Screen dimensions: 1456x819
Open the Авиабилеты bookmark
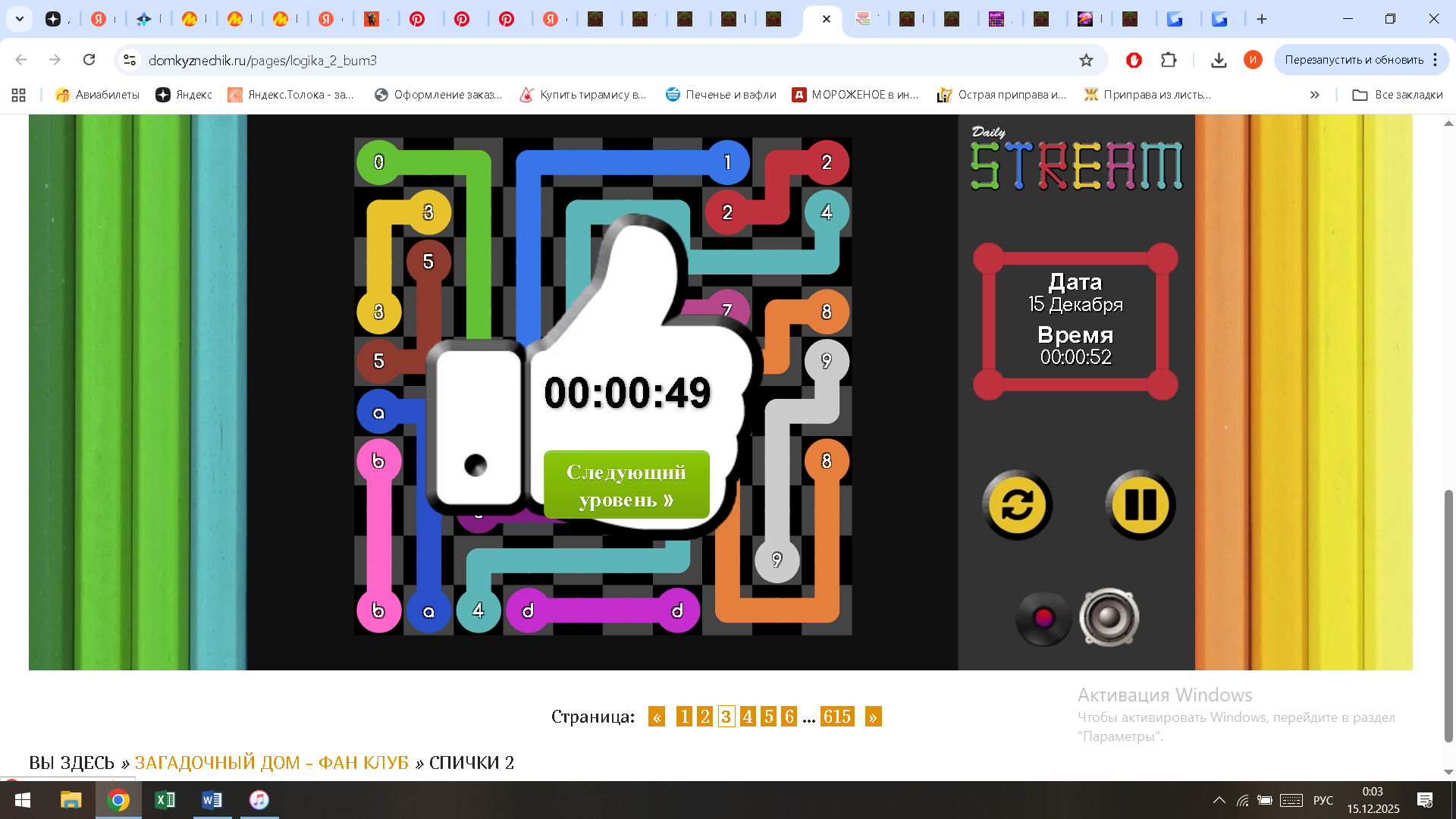click(97, 95)
